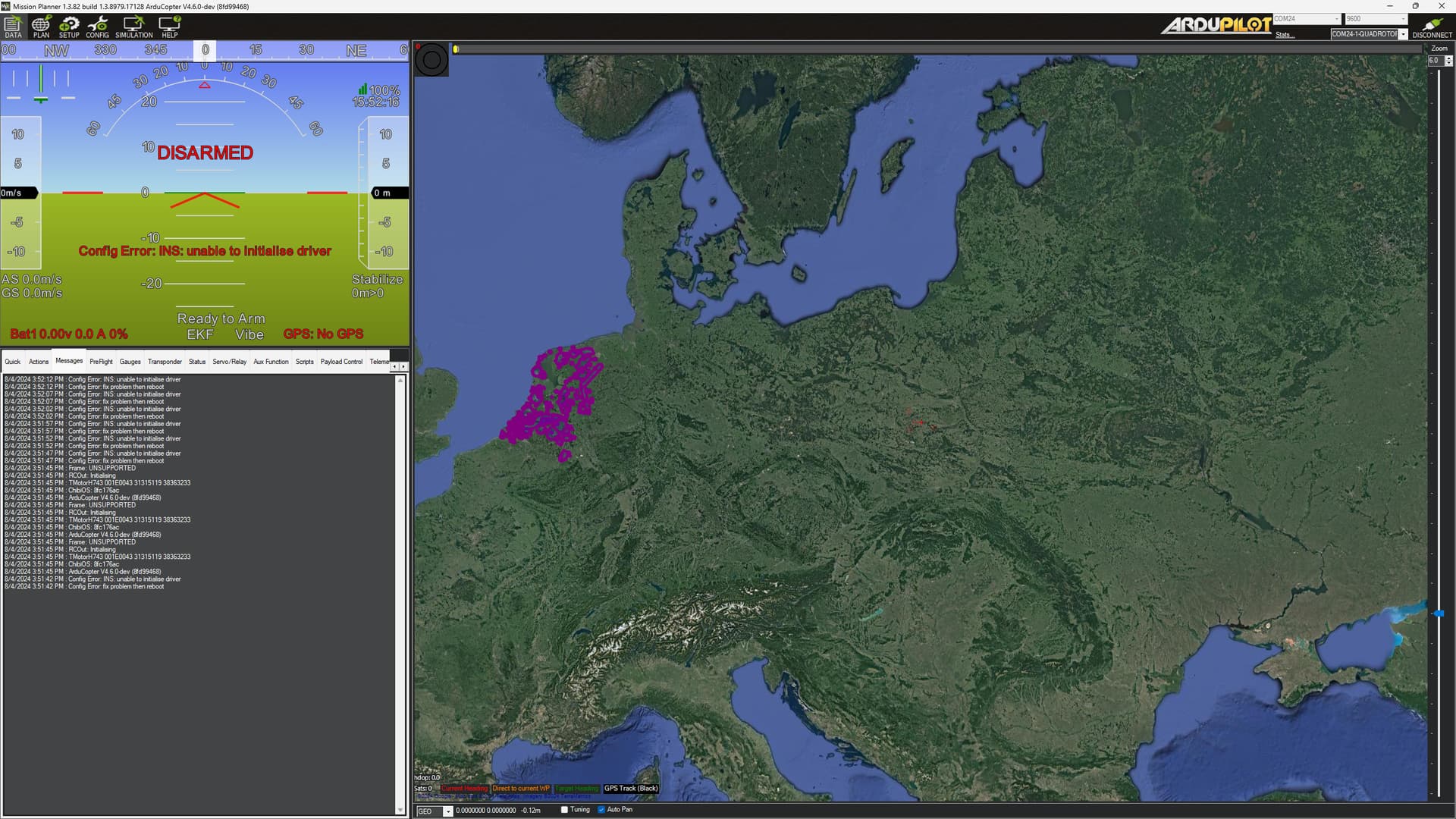1456x819 pixels.
Task: Click the Bat1 0.00v battery readout
Action: (x=69, y=334)
